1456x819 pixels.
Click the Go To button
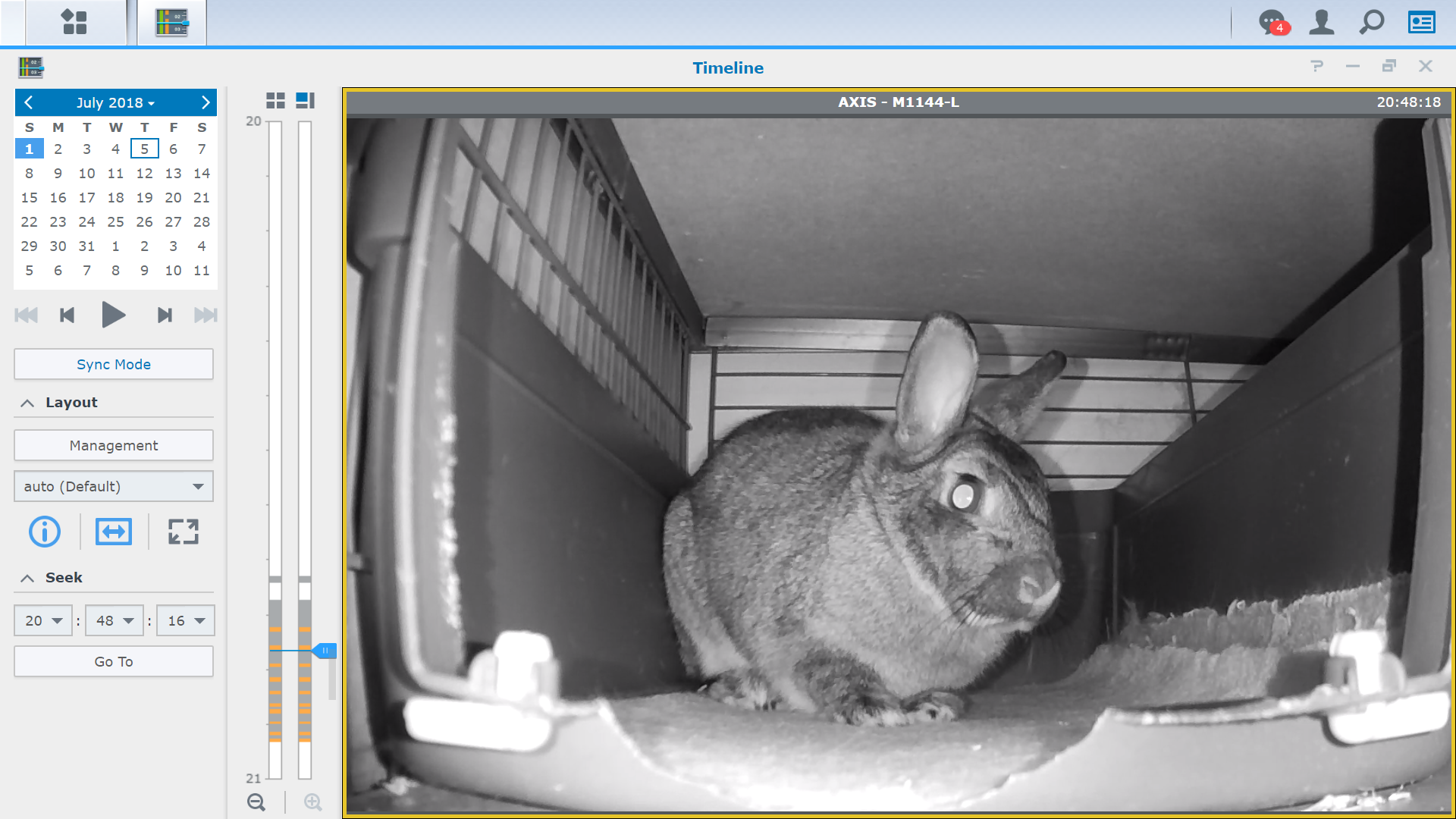[114, 661]
